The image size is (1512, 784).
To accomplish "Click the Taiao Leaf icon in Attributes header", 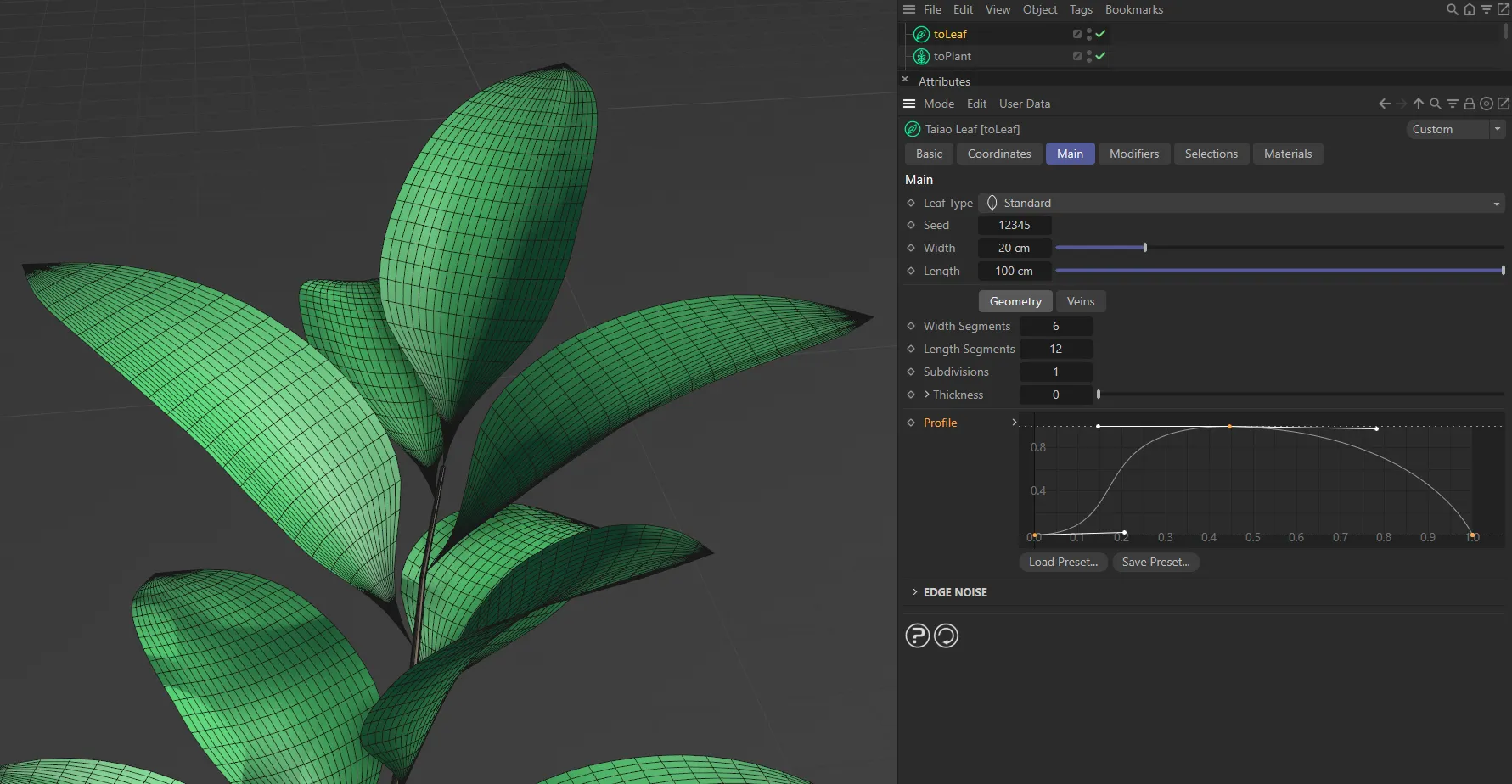I will point(913,129).
